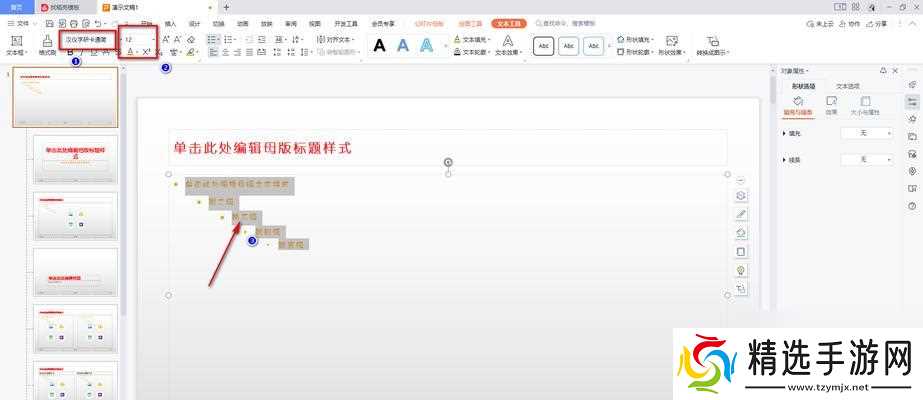Click the Black A WordArt preset
This screenshot has width=923, height=400.
click(380, 45)
